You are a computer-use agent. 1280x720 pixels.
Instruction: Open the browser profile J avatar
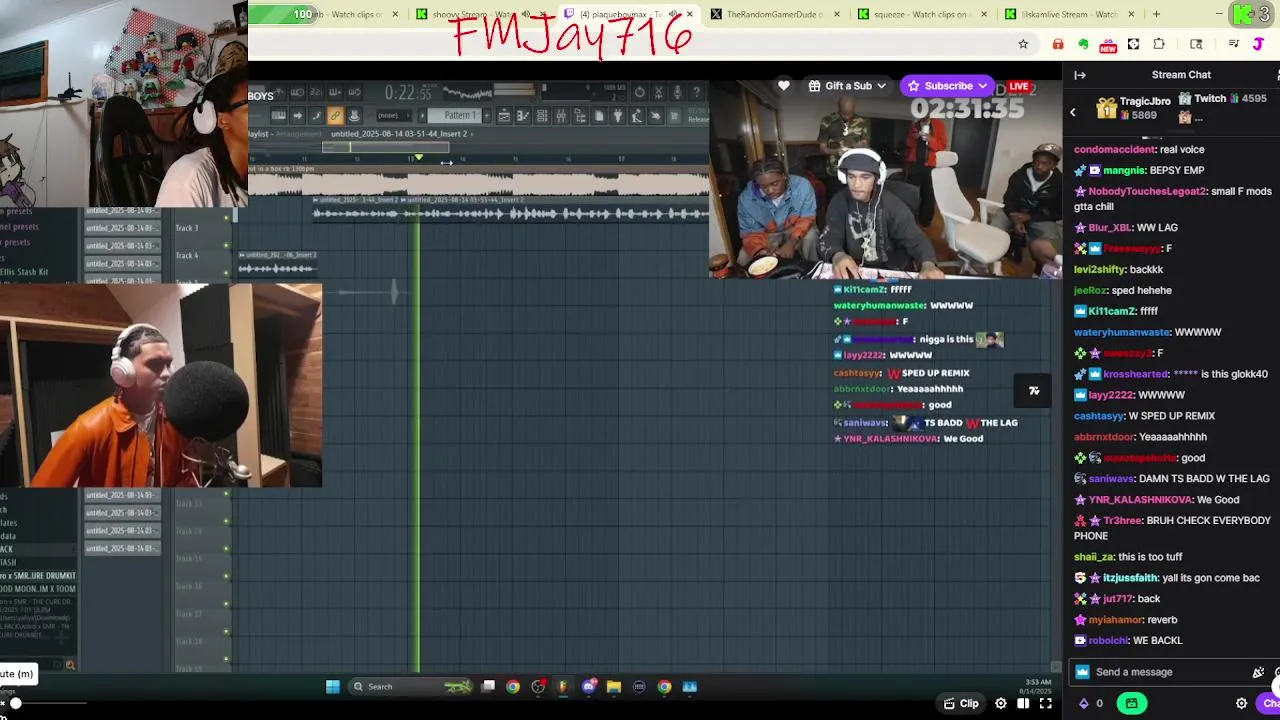[x=1258, y=44]
